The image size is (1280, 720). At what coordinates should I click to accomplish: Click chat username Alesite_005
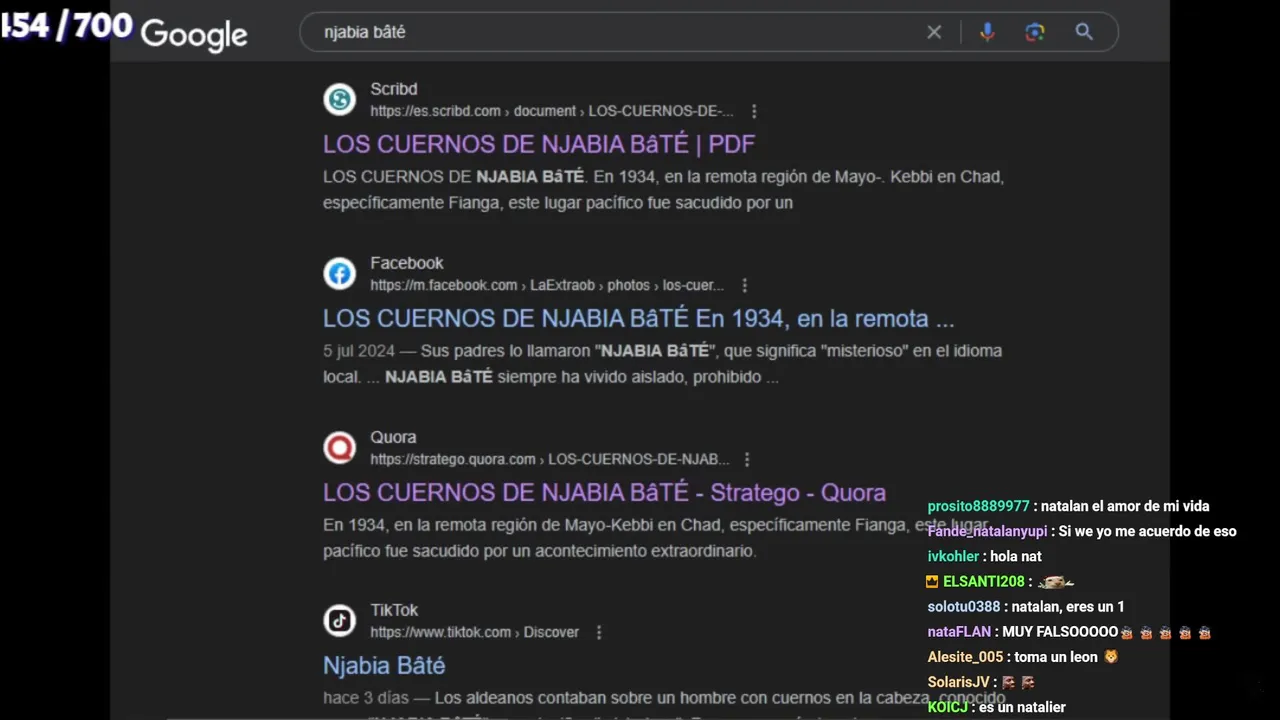(965, 657)
